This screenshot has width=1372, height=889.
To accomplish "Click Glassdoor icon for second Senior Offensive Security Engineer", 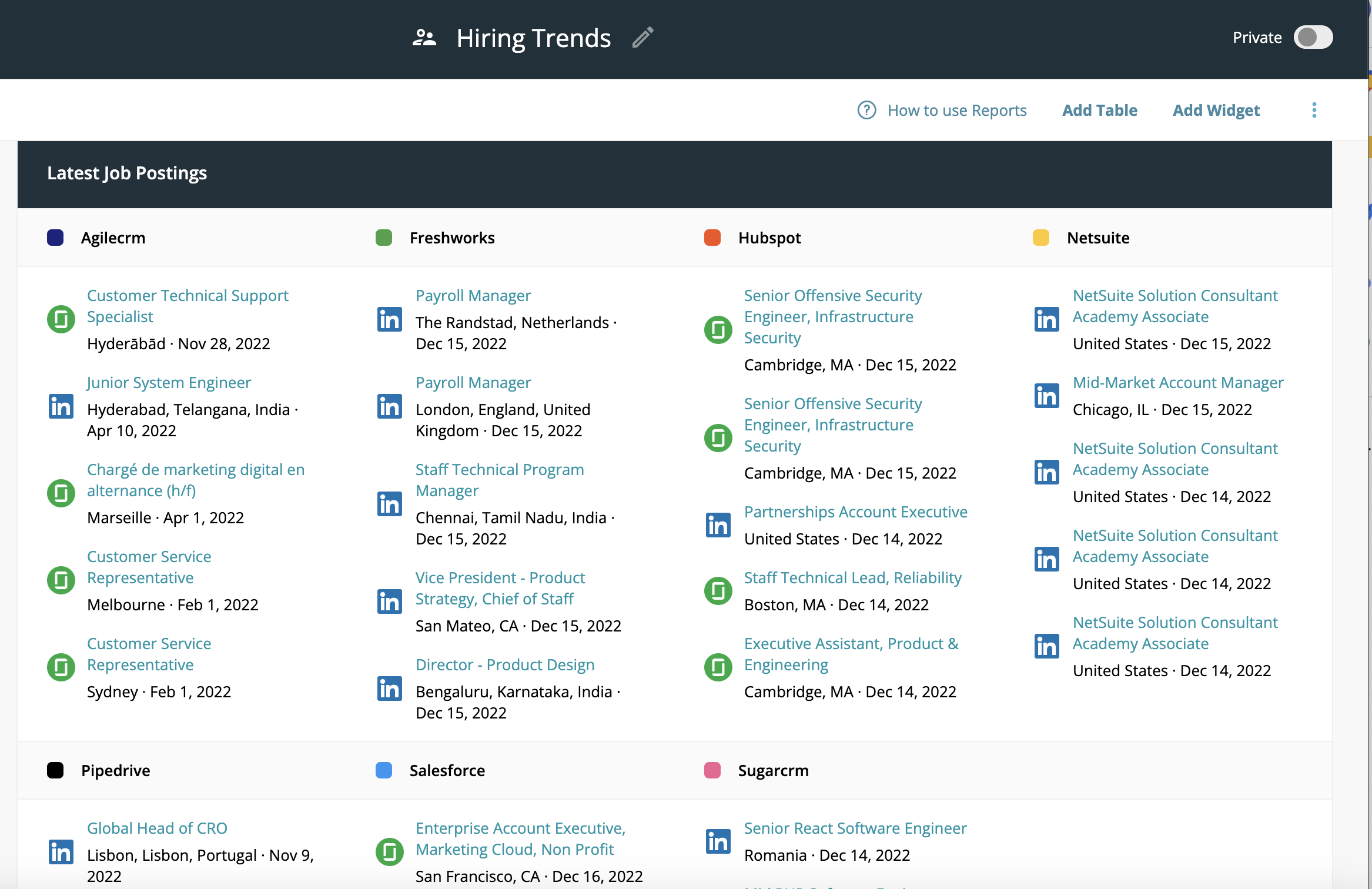I will coord(718,438).
